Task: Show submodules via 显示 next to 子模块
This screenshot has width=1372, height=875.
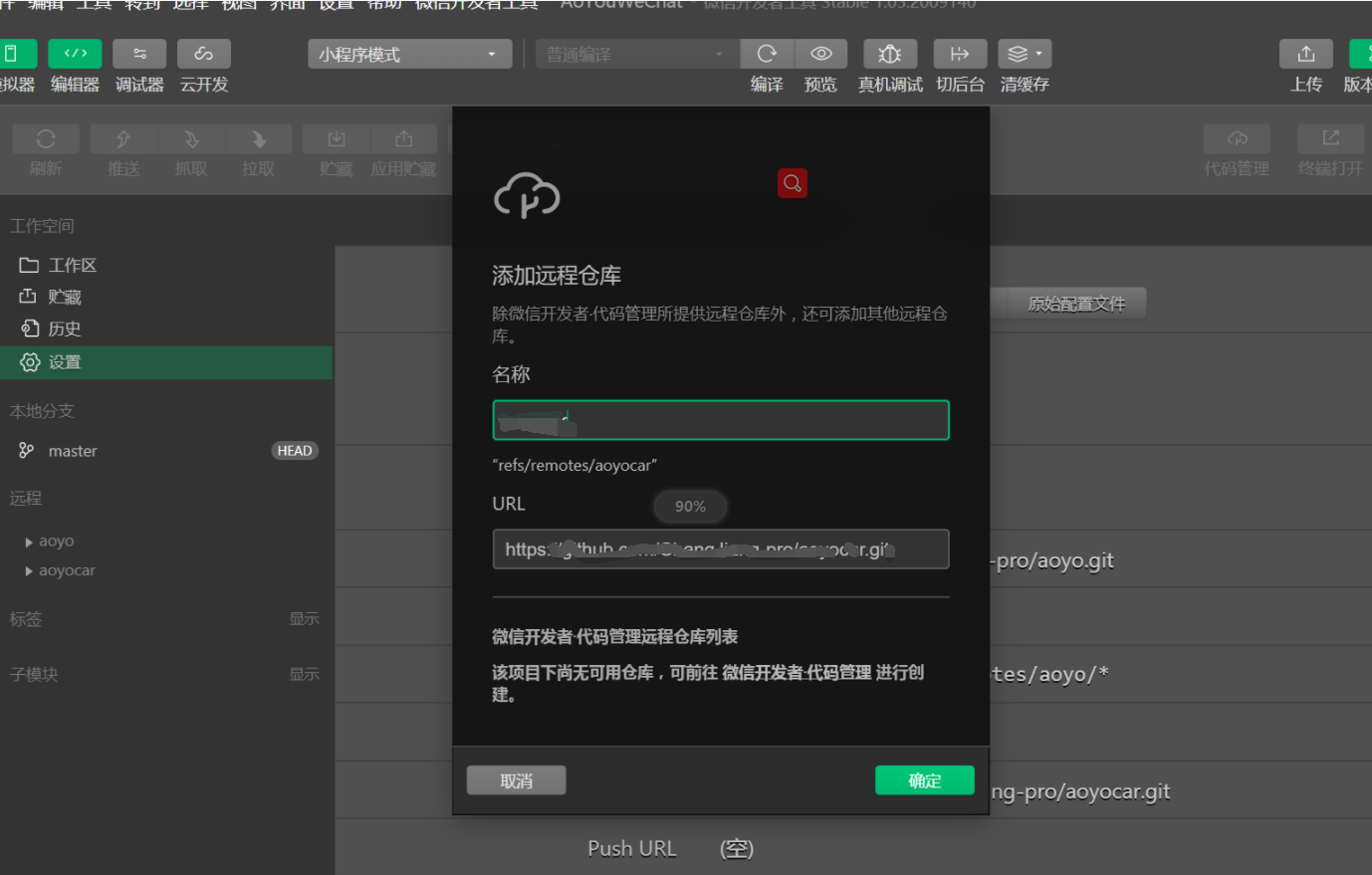Action: pyautogui.click(x=304, y=674)
